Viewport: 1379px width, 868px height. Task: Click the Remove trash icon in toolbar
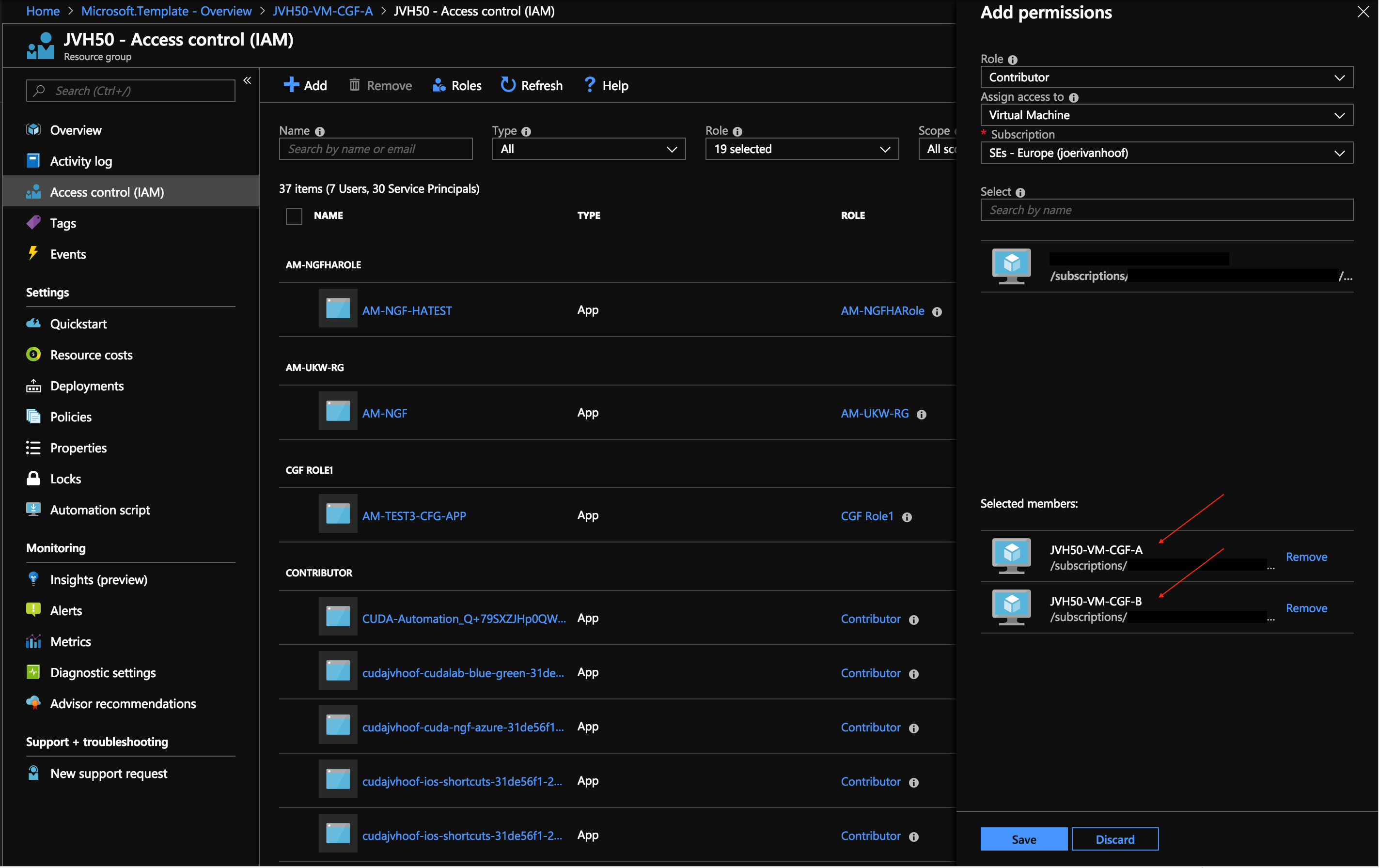[x=355, y=85]
